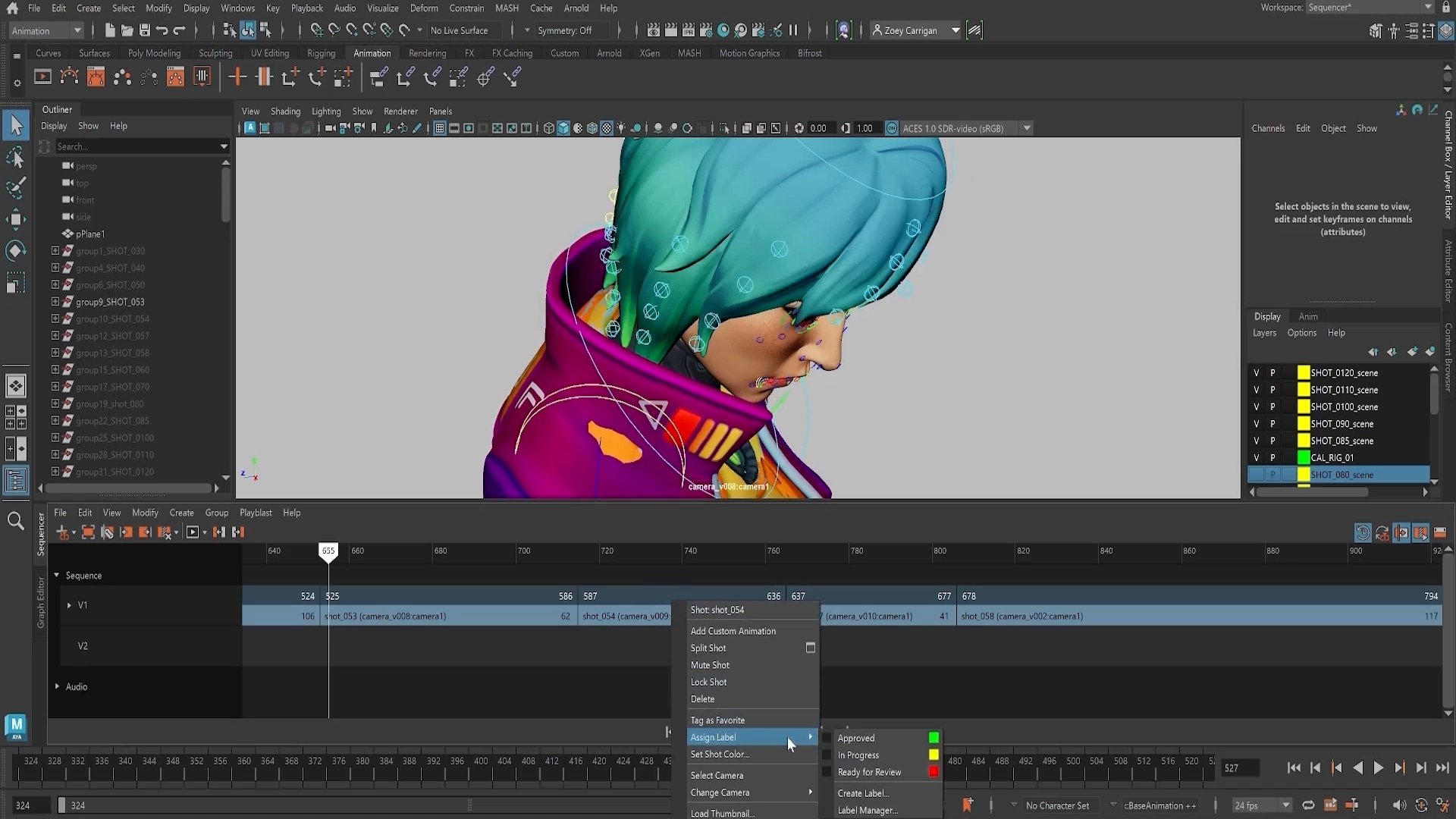Expand the Audio track in the Sequencer

point(57,686)
